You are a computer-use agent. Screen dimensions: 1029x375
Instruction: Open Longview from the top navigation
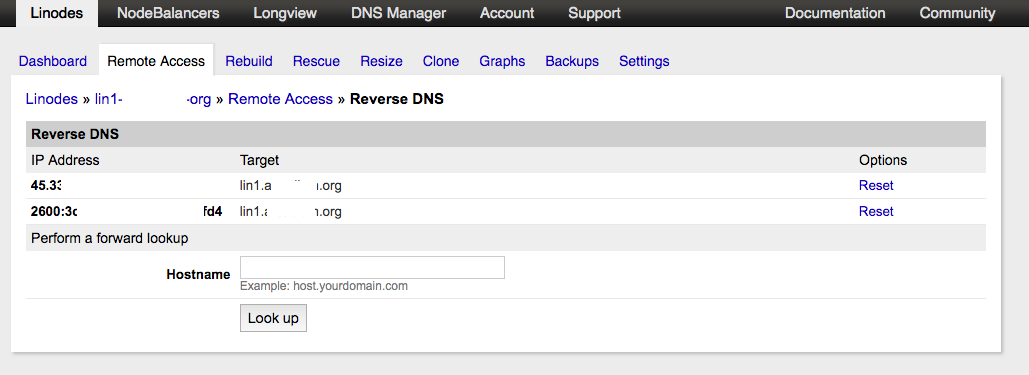285,13
